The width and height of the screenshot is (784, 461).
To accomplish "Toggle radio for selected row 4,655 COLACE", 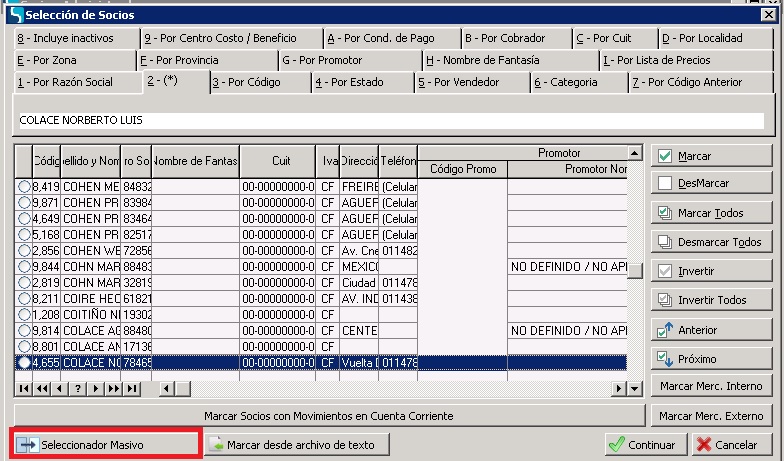I will [x=25, y=362].
